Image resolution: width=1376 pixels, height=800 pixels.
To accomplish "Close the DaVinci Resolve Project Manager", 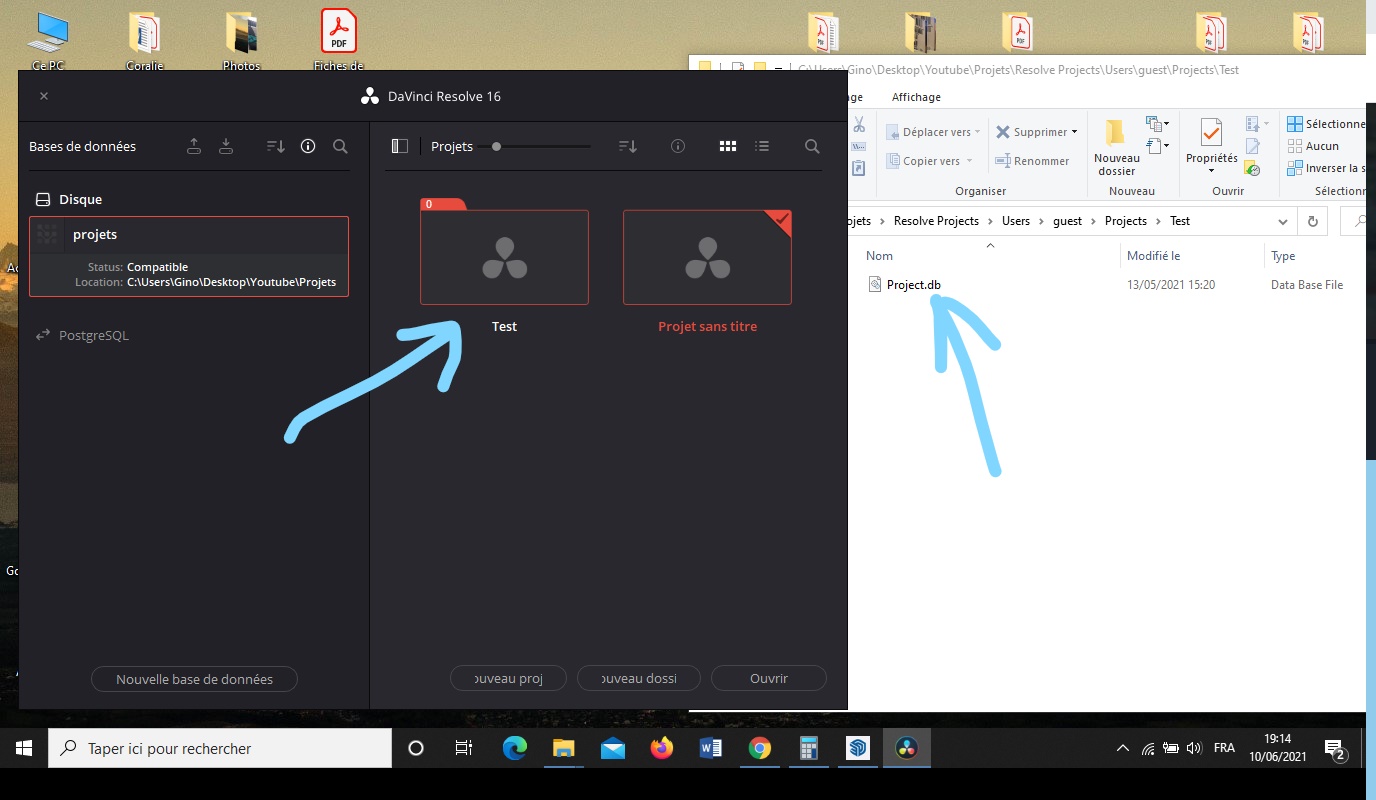I will click(44, 96).
